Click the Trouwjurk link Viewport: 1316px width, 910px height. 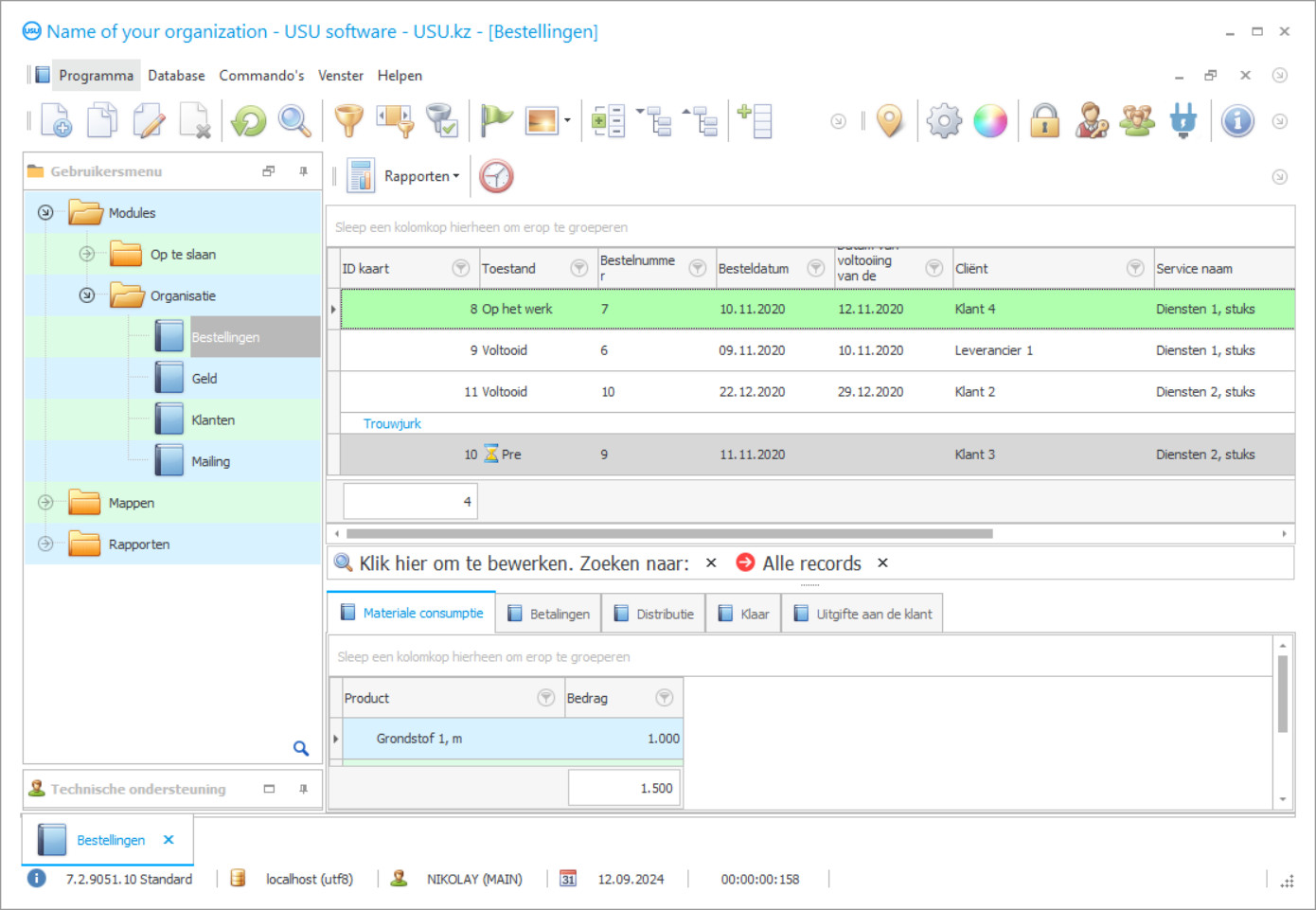coord(392,423)
